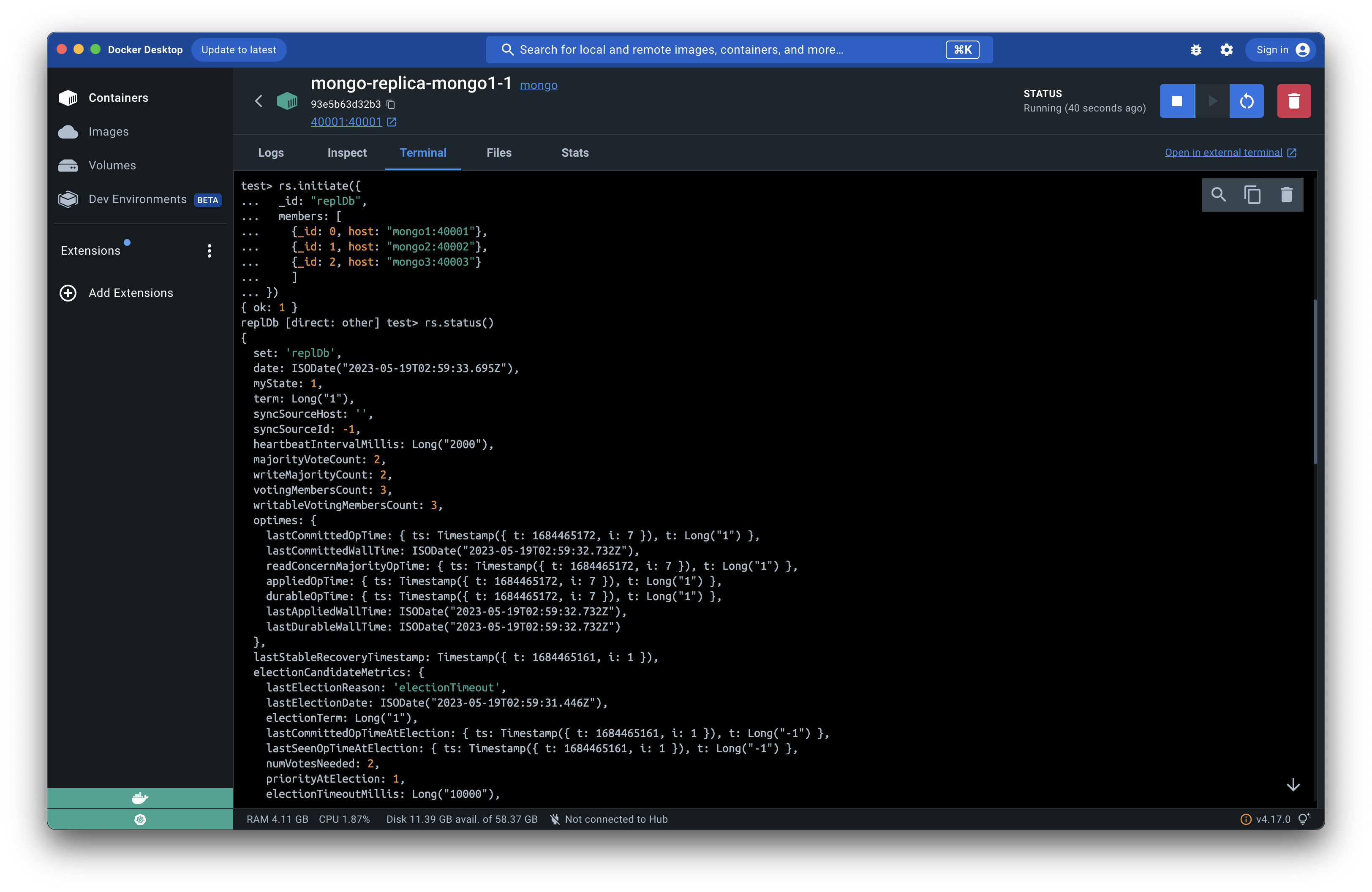The image size is (1372, 892).
Task: Open the Volumes drive icon
Action: (68, 166)
